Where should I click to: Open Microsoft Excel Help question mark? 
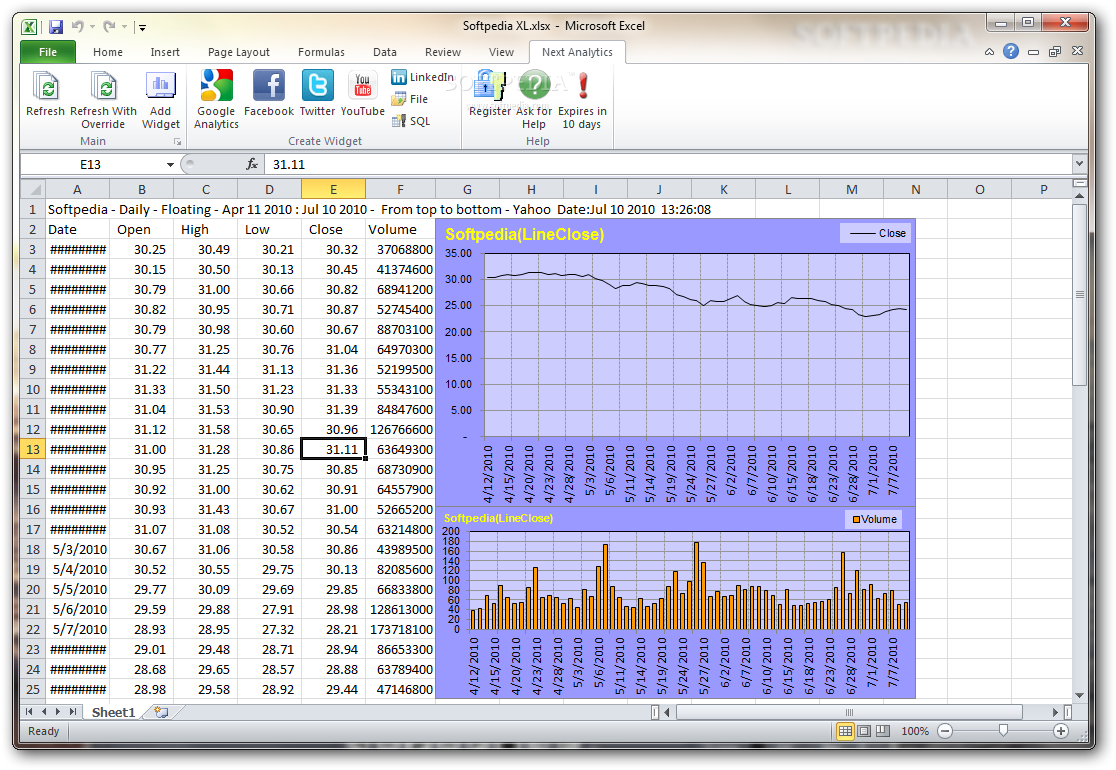[x=1011, y=51]
